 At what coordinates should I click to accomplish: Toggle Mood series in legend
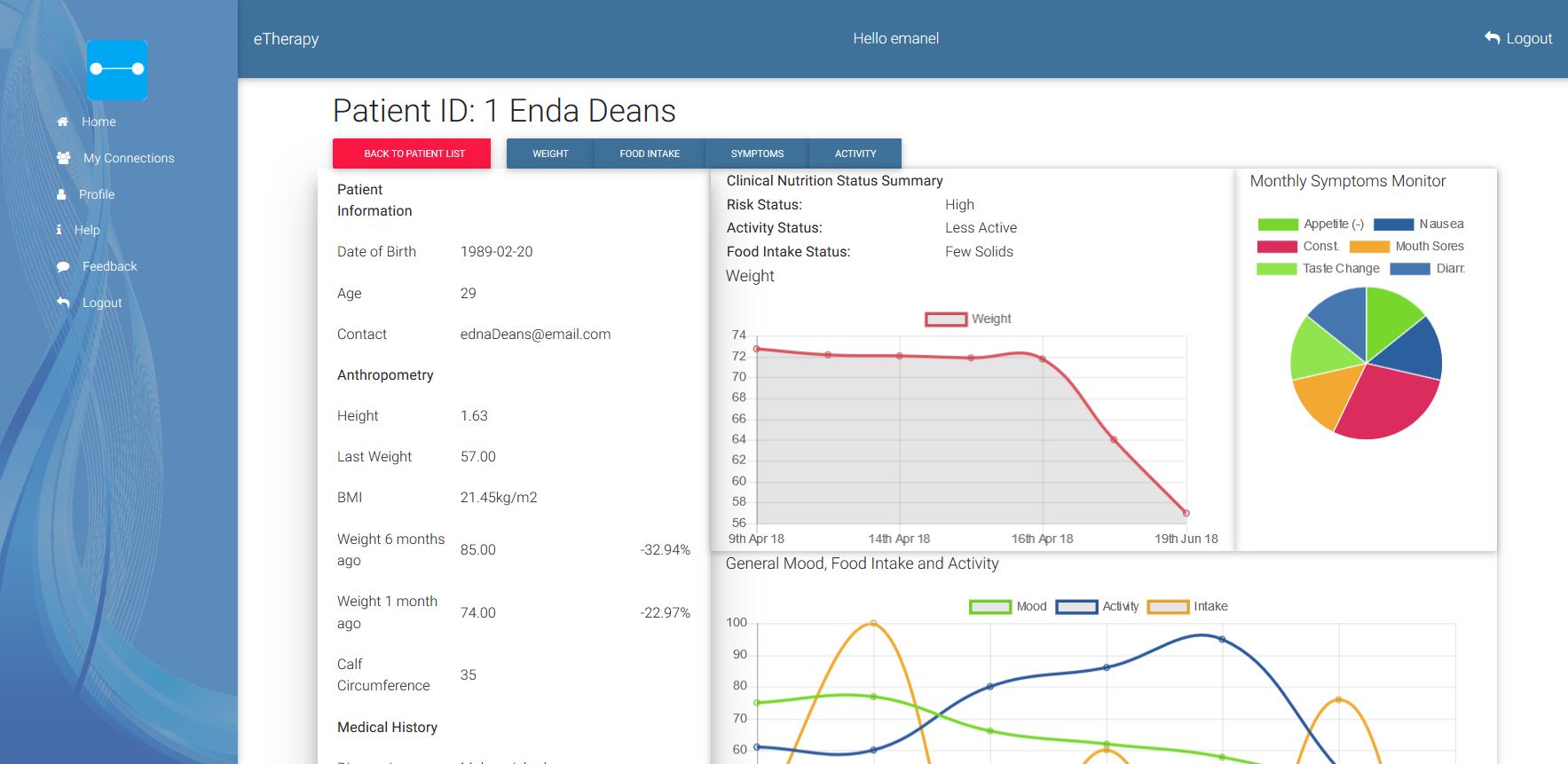click(989, 607)
